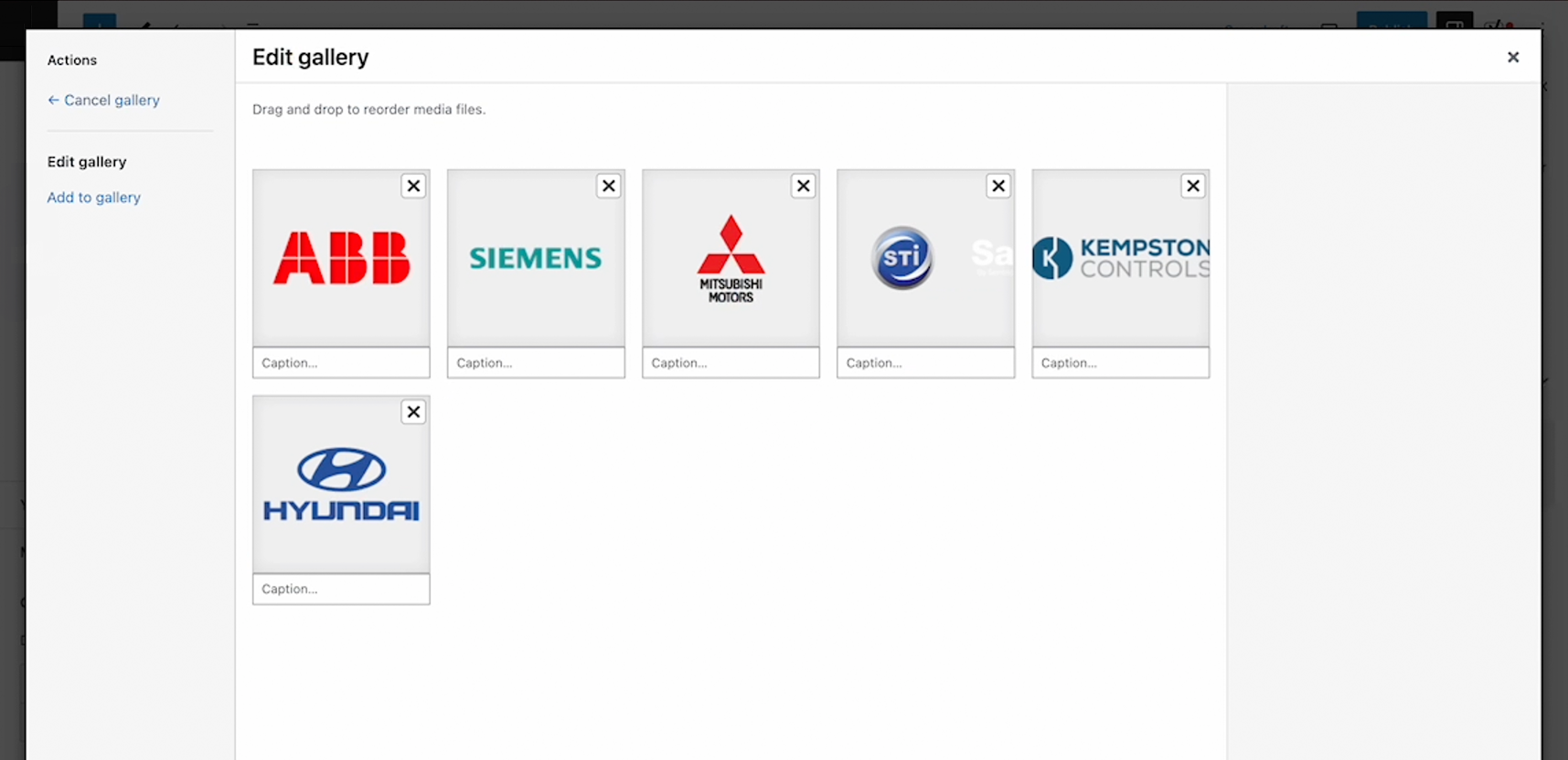Viewport: 1568px width, 760px height.
Task: Select the Hyundai logo thumbnail
Action: 341,484
